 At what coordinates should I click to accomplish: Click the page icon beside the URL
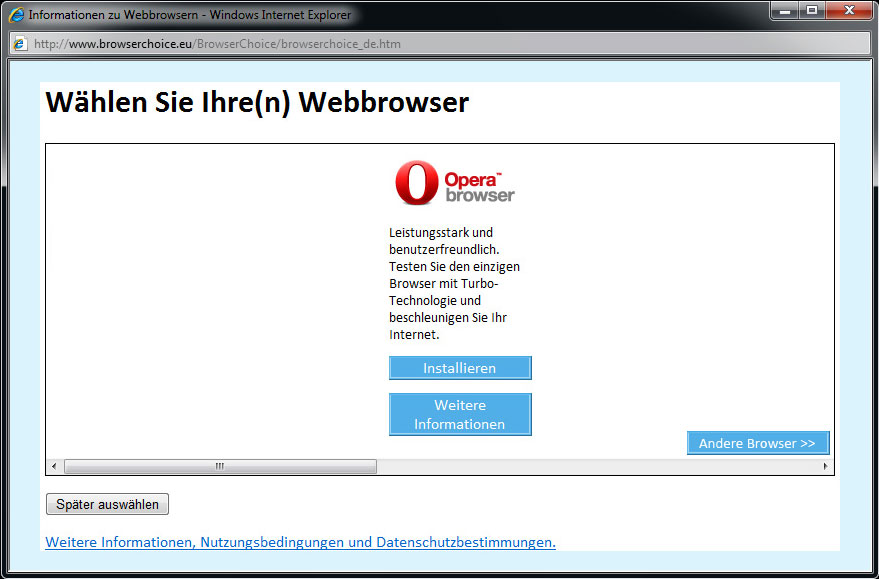click(20, 44)
